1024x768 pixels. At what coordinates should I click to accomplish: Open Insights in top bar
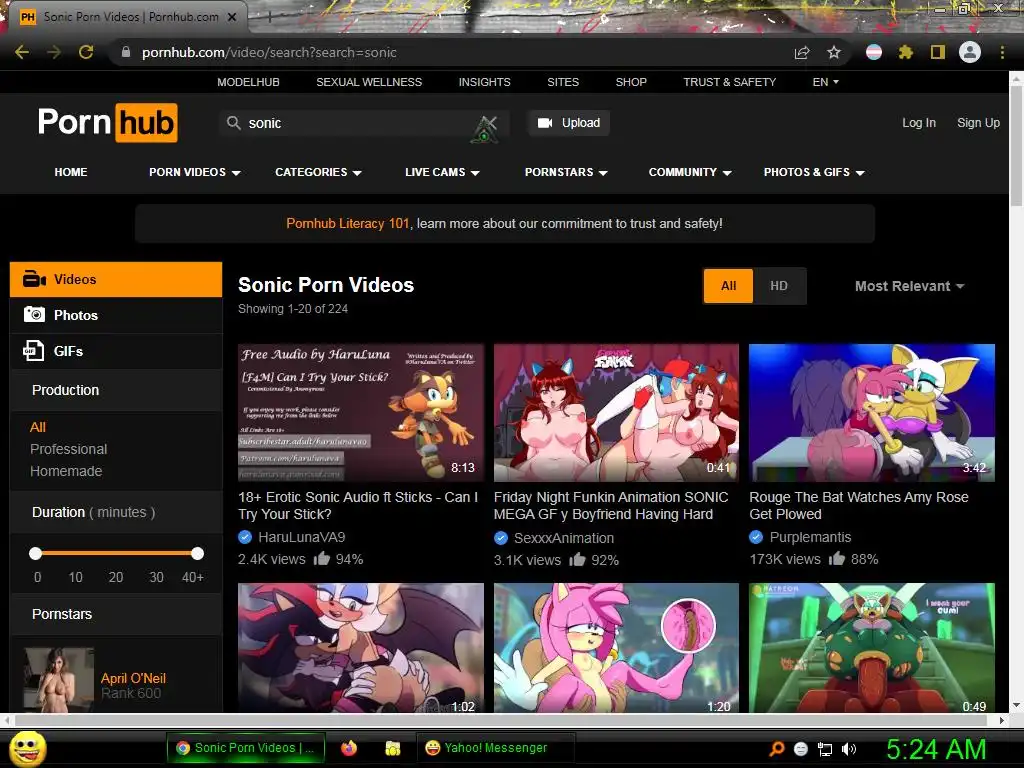click(485, 82)
